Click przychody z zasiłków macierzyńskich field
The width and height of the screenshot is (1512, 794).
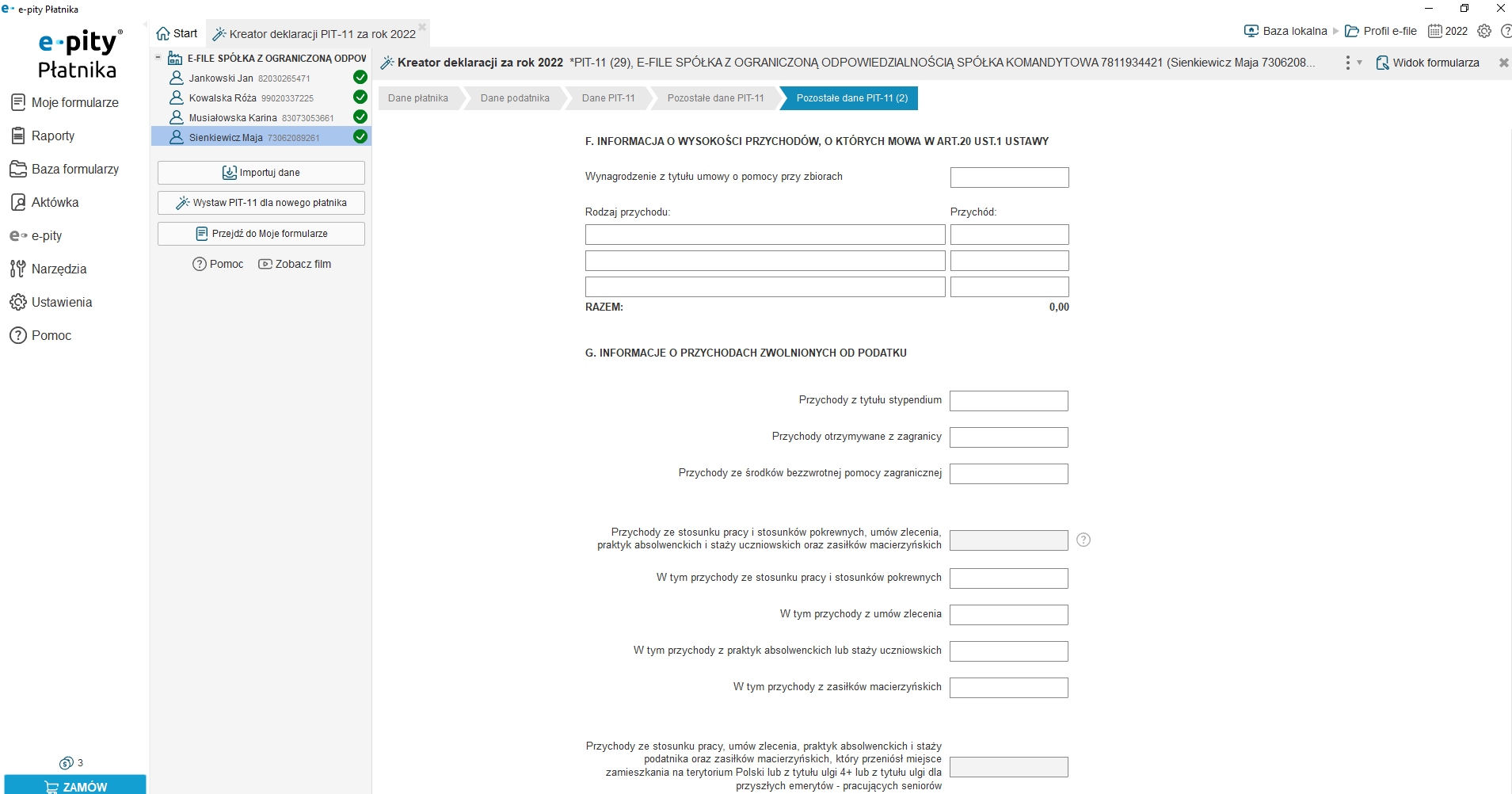[1009, 688]
